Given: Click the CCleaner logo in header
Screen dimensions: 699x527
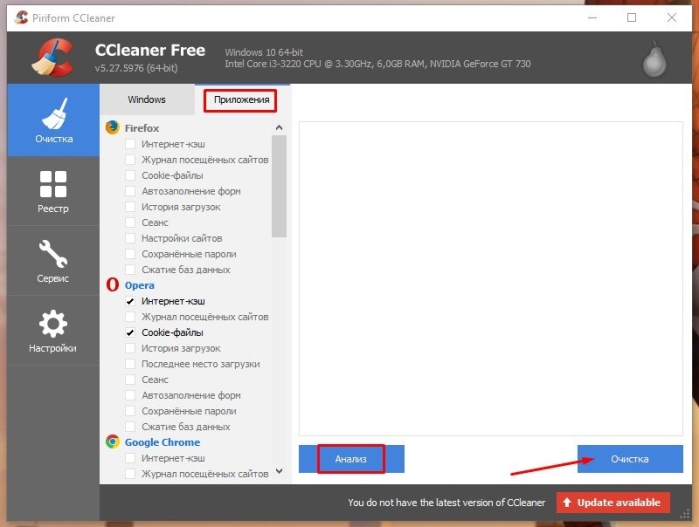Looking at the screenshot, I should 53,58.
